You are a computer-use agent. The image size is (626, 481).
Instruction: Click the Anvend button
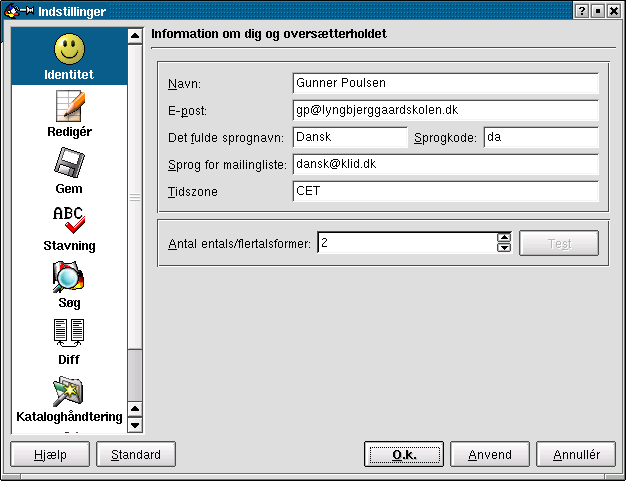pos(490,454)
